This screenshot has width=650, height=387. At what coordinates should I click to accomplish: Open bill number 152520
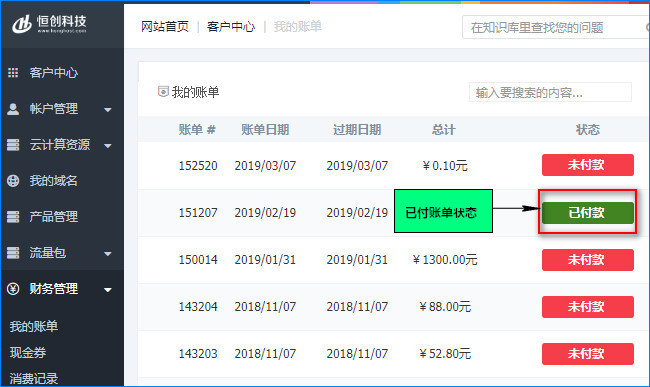coord(198,166)
